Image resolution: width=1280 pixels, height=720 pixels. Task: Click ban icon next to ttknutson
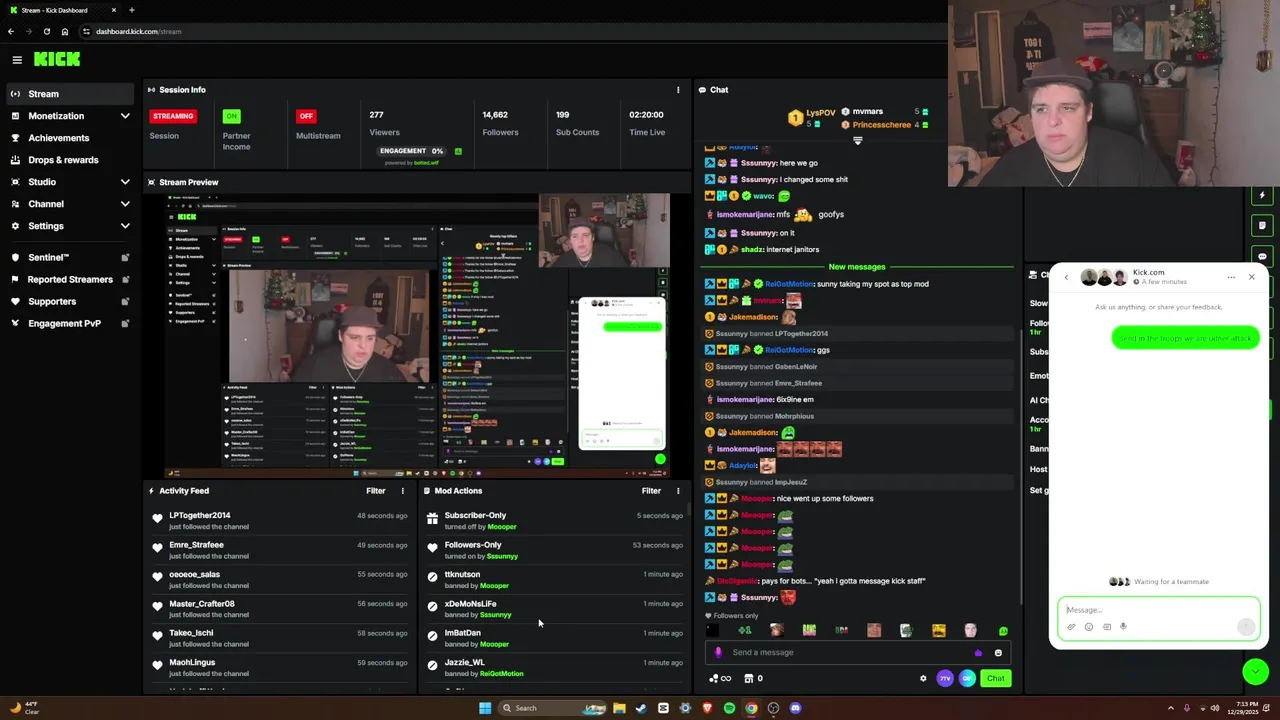432,577
